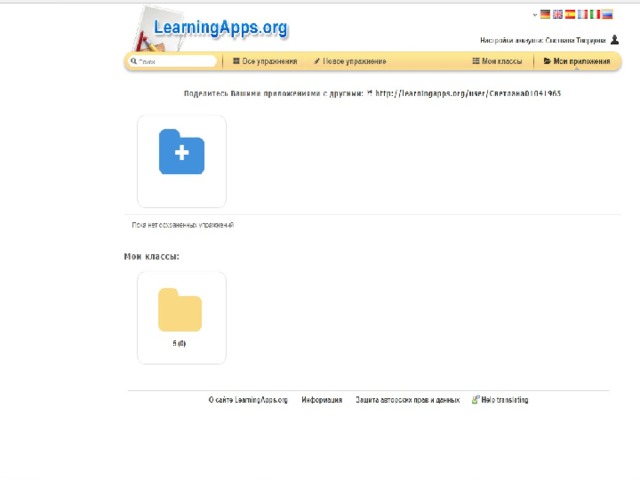Click the LearningApps.org logo

220,27
